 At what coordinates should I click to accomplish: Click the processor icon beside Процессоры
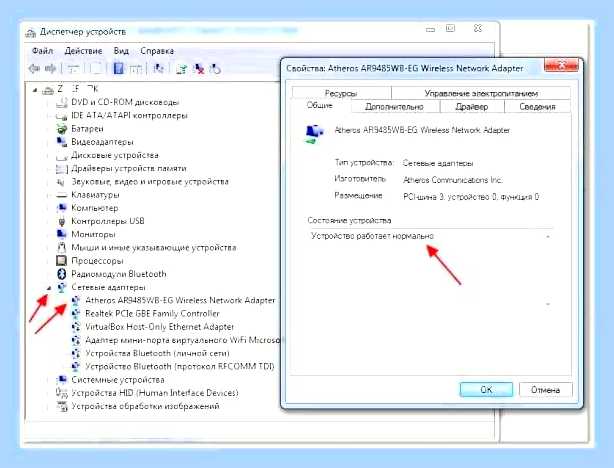(x=61, y=261)
